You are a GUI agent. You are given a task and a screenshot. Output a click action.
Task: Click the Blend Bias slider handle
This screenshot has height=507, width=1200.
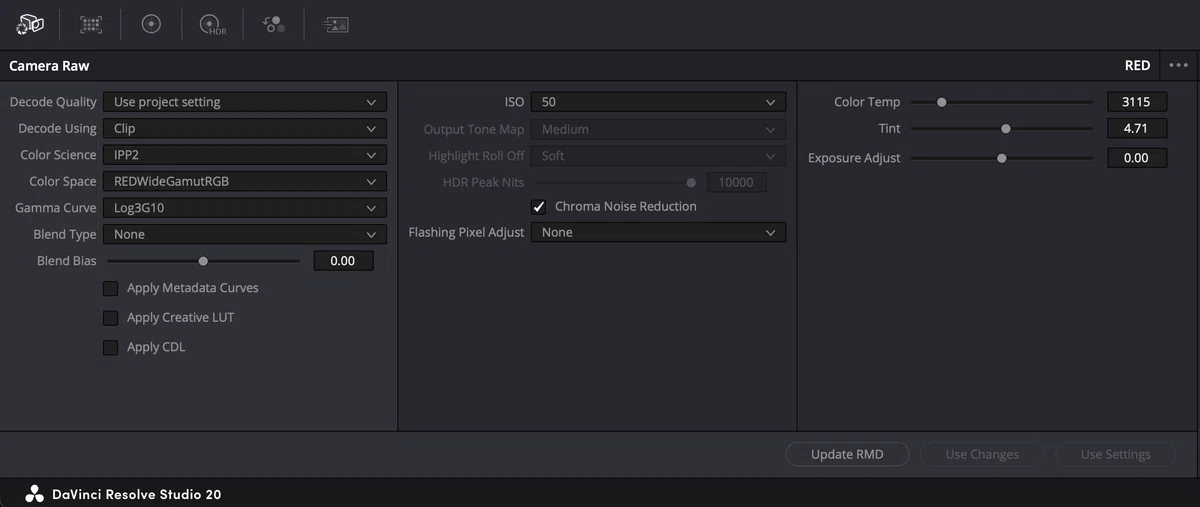coord(203,261)
